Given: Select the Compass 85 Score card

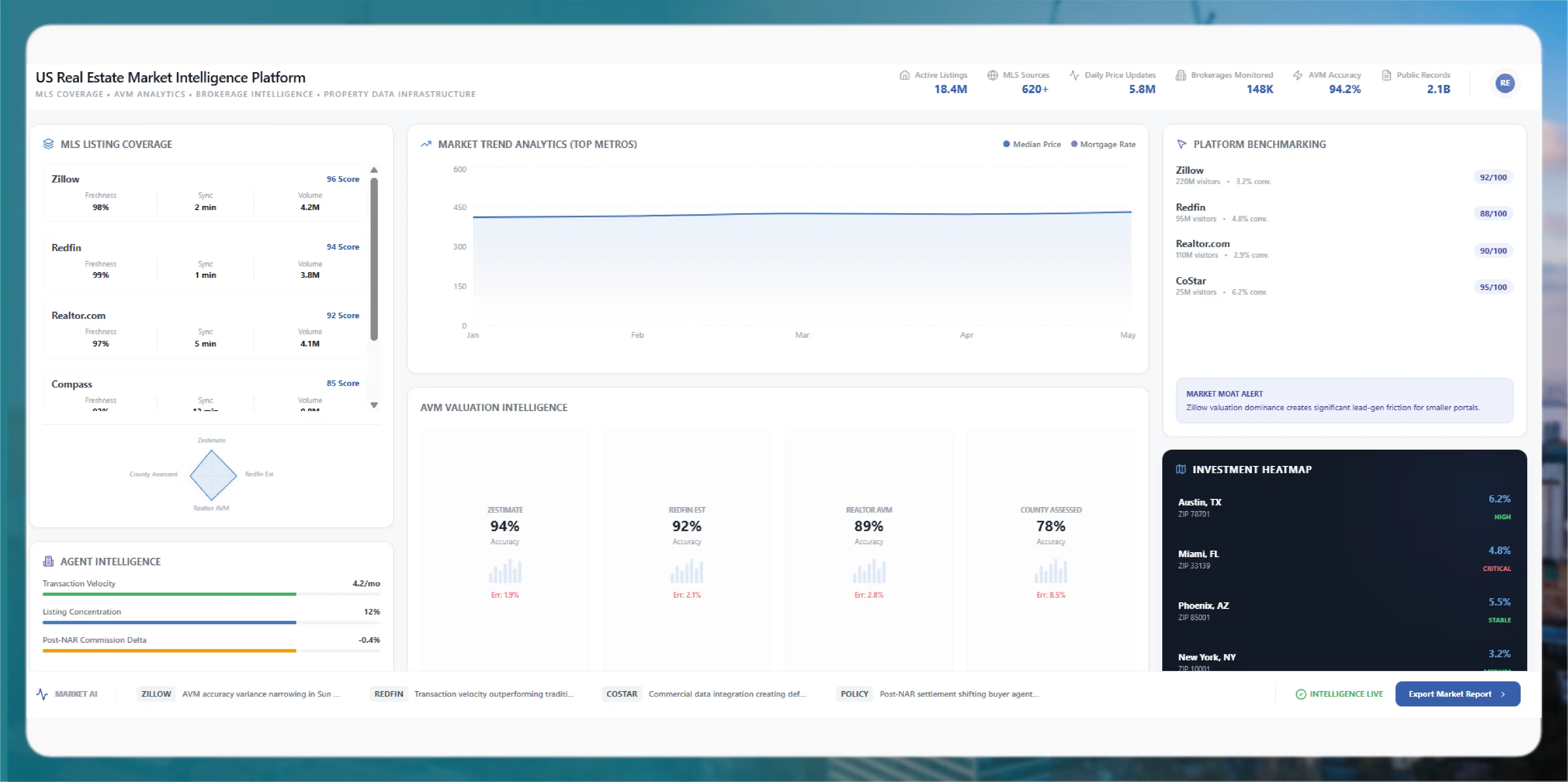Looking at the screenshot, I should (x=205, y=390).
